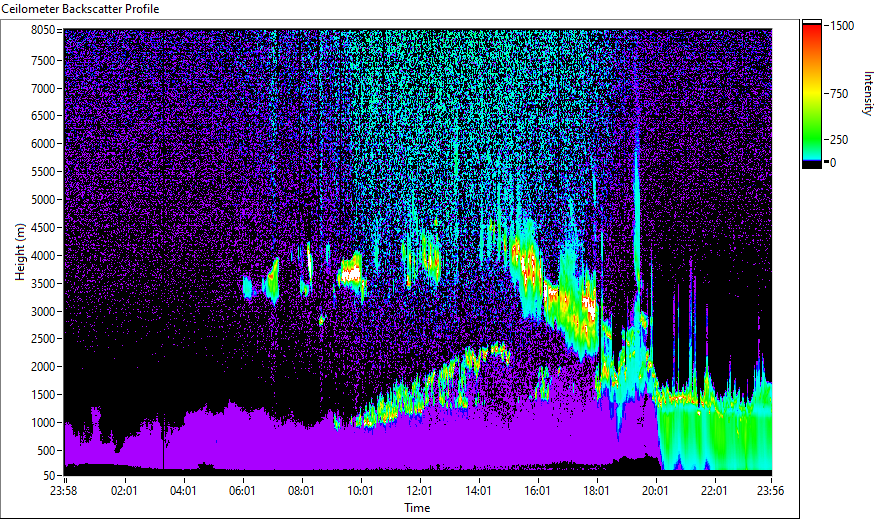Click the 22:01 time tick label
This screenshot has height=519, width=878.
tap(714, 491)
